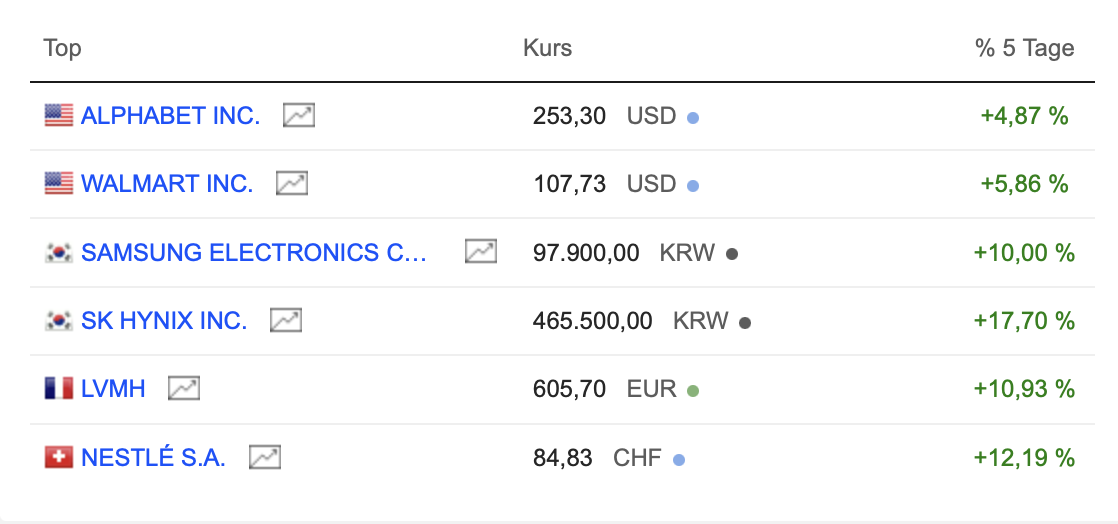Open chart icon next to SK Hynix

point(286,321)
